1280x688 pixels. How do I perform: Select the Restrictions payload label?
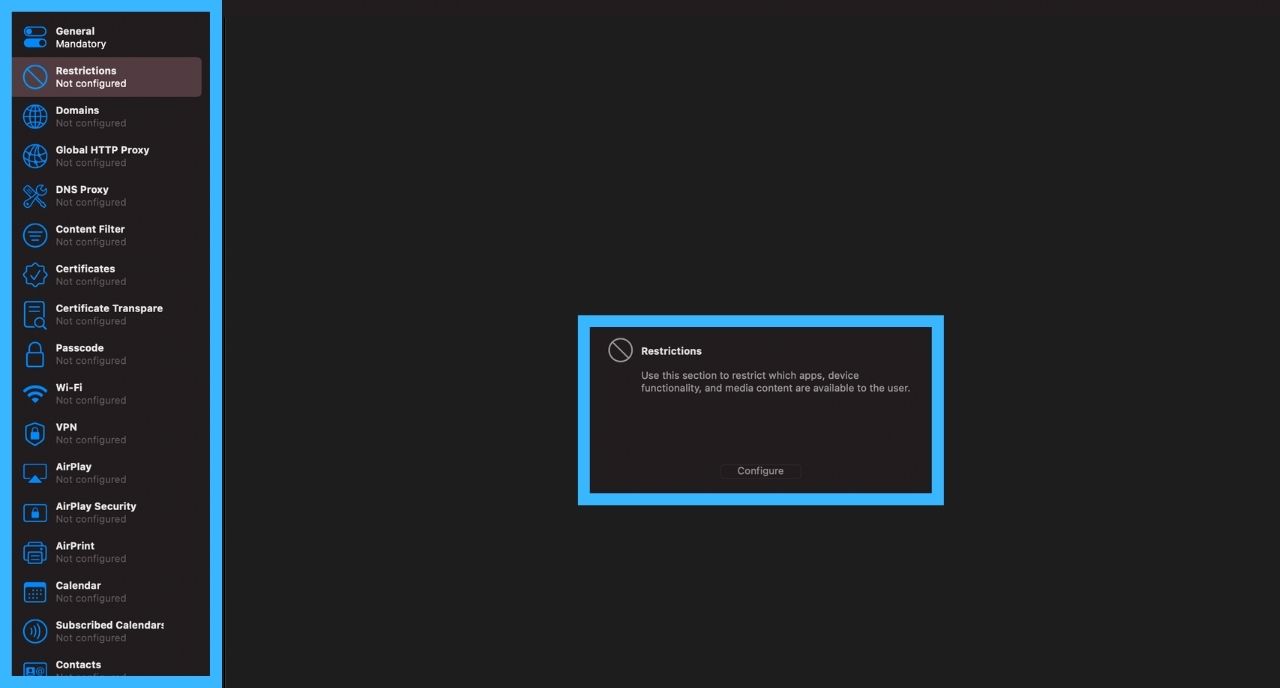coord(86,71)
